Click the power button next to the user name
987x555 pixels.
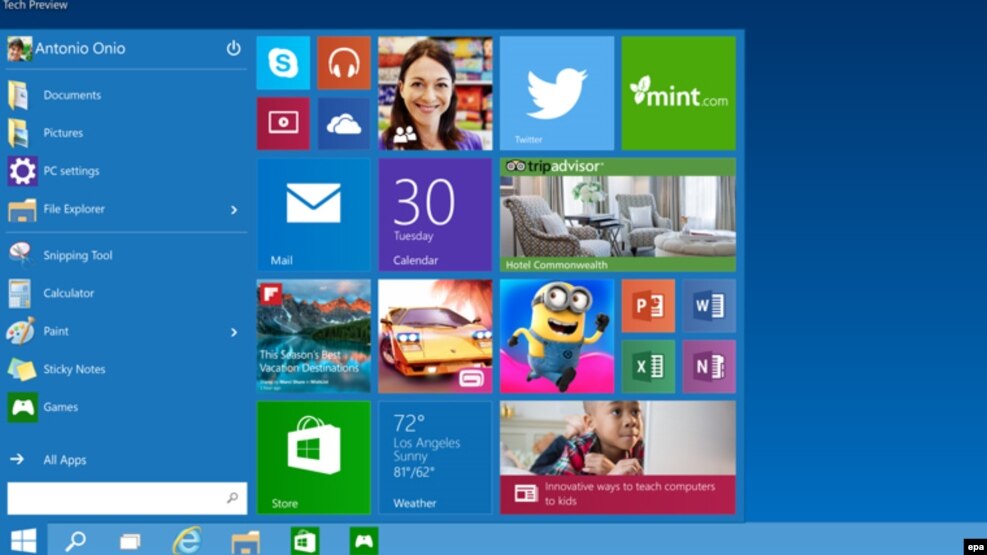(x=234, y=48)
